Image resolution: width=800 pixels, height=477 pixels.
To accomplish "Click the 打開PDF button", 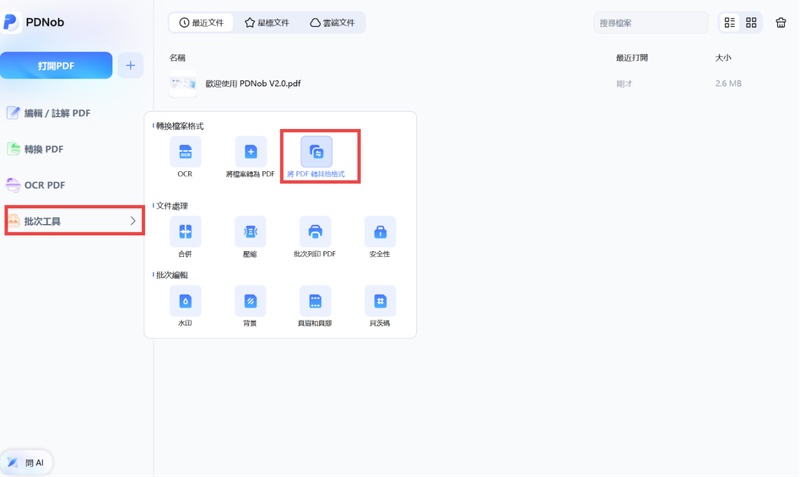I will coord(56,65).
